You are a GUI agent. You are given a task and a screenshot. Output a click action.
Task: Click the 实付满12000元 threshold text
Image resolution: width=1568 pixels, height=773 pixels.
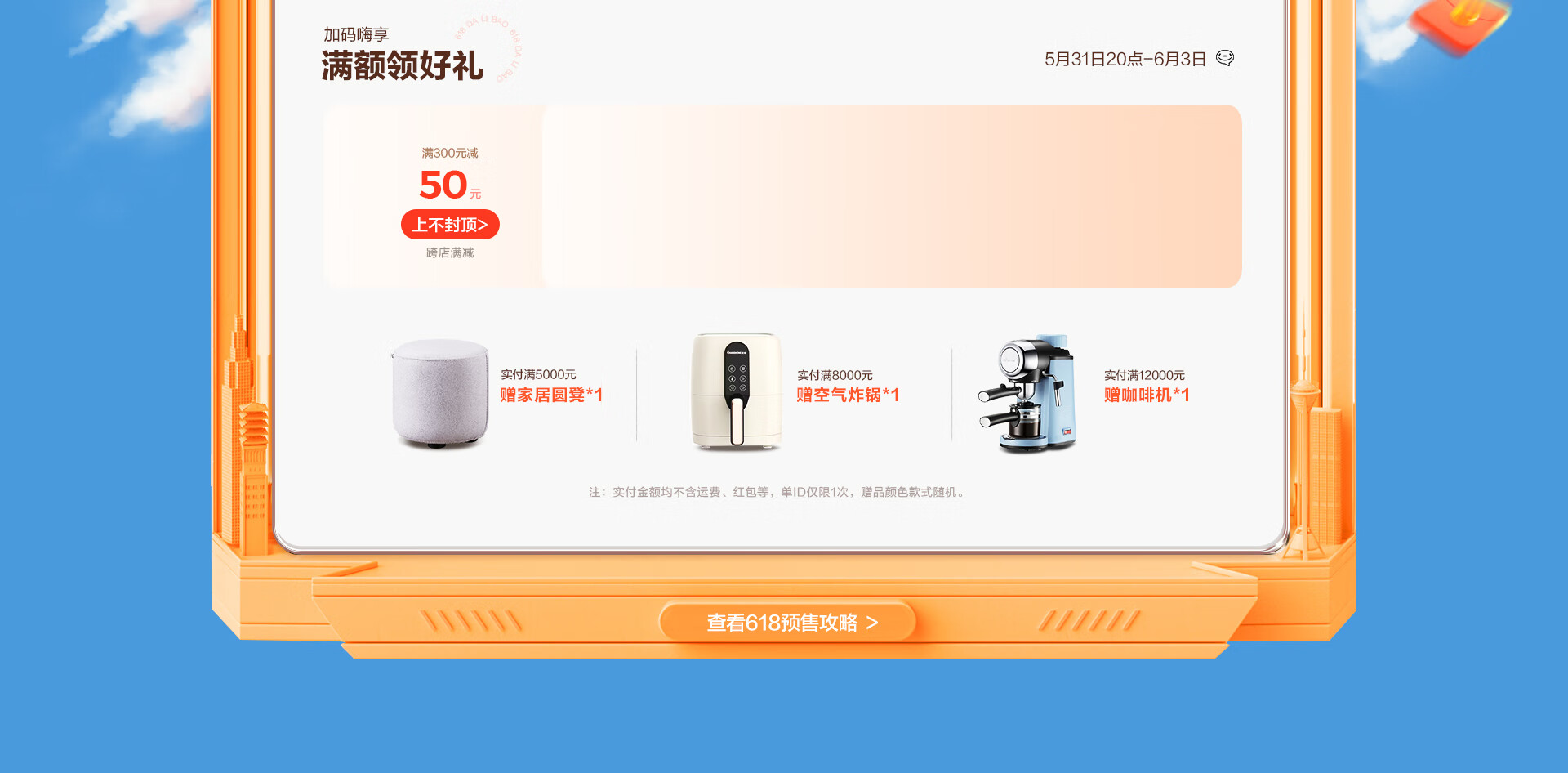pos(1144,375)
